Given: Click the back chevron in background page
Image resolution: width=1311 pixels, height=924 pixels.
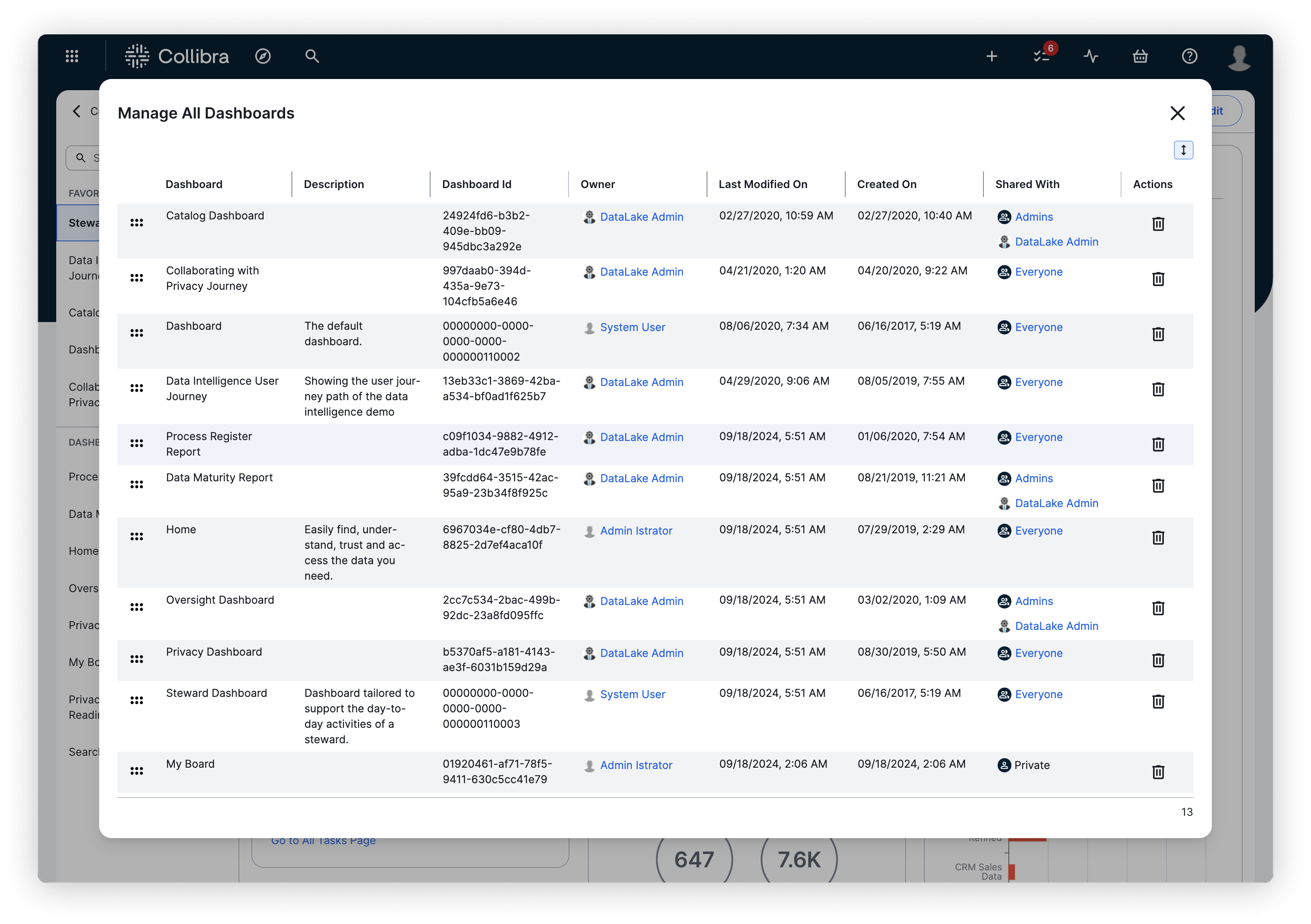Looking at the screenshot, I should 76,111.
